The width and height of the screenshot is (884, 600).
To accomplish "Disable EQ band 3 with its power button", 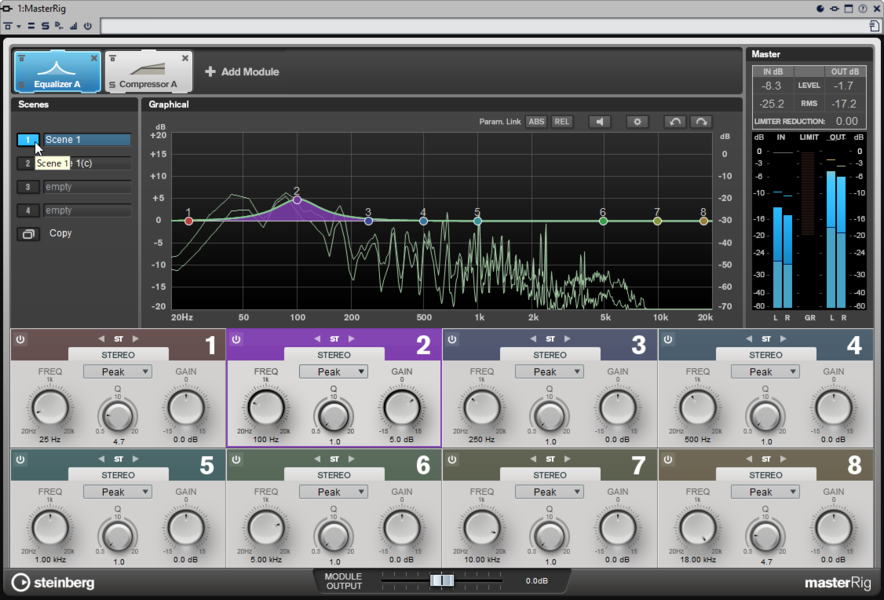I will (452, 339).
